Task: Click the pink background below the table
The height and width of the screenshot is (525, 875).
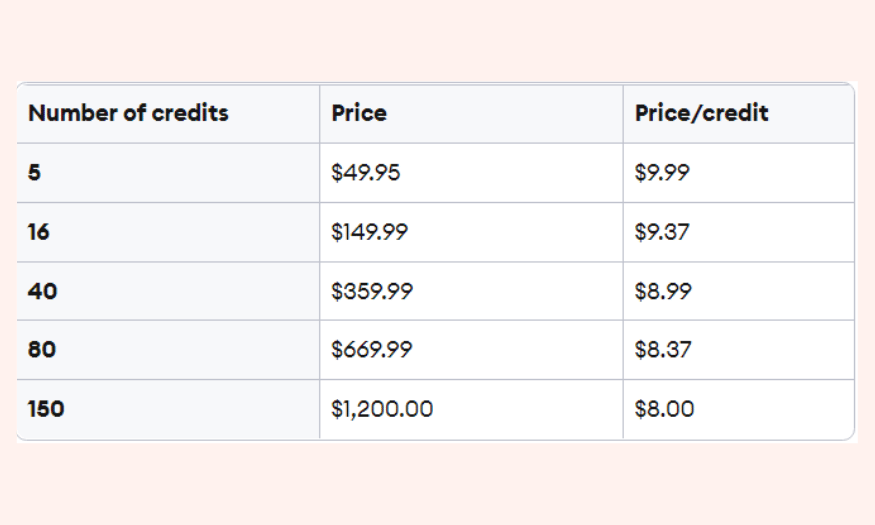Action: 438,483
